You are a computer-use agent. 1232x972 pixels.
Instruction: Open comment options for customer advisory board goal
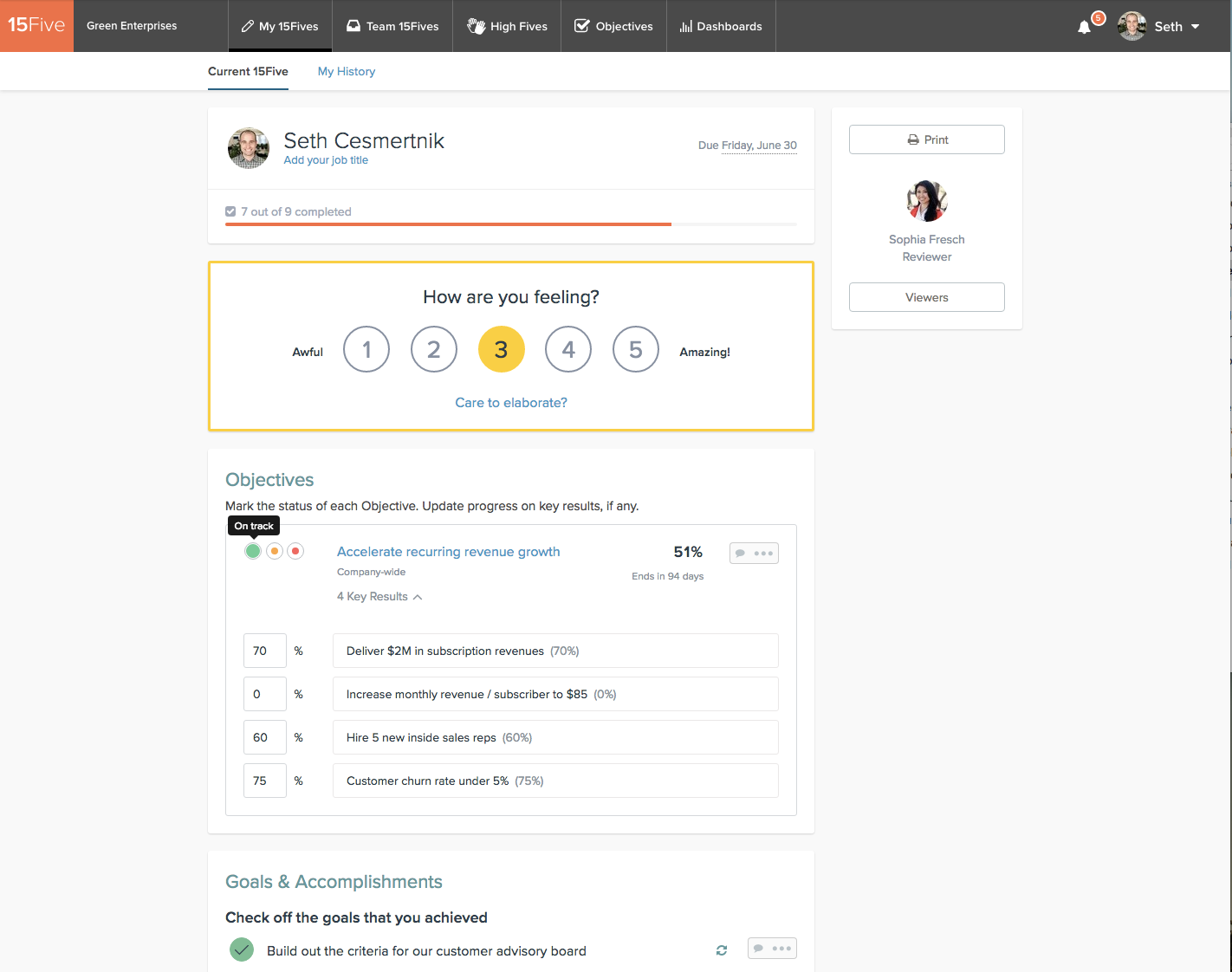772,949
